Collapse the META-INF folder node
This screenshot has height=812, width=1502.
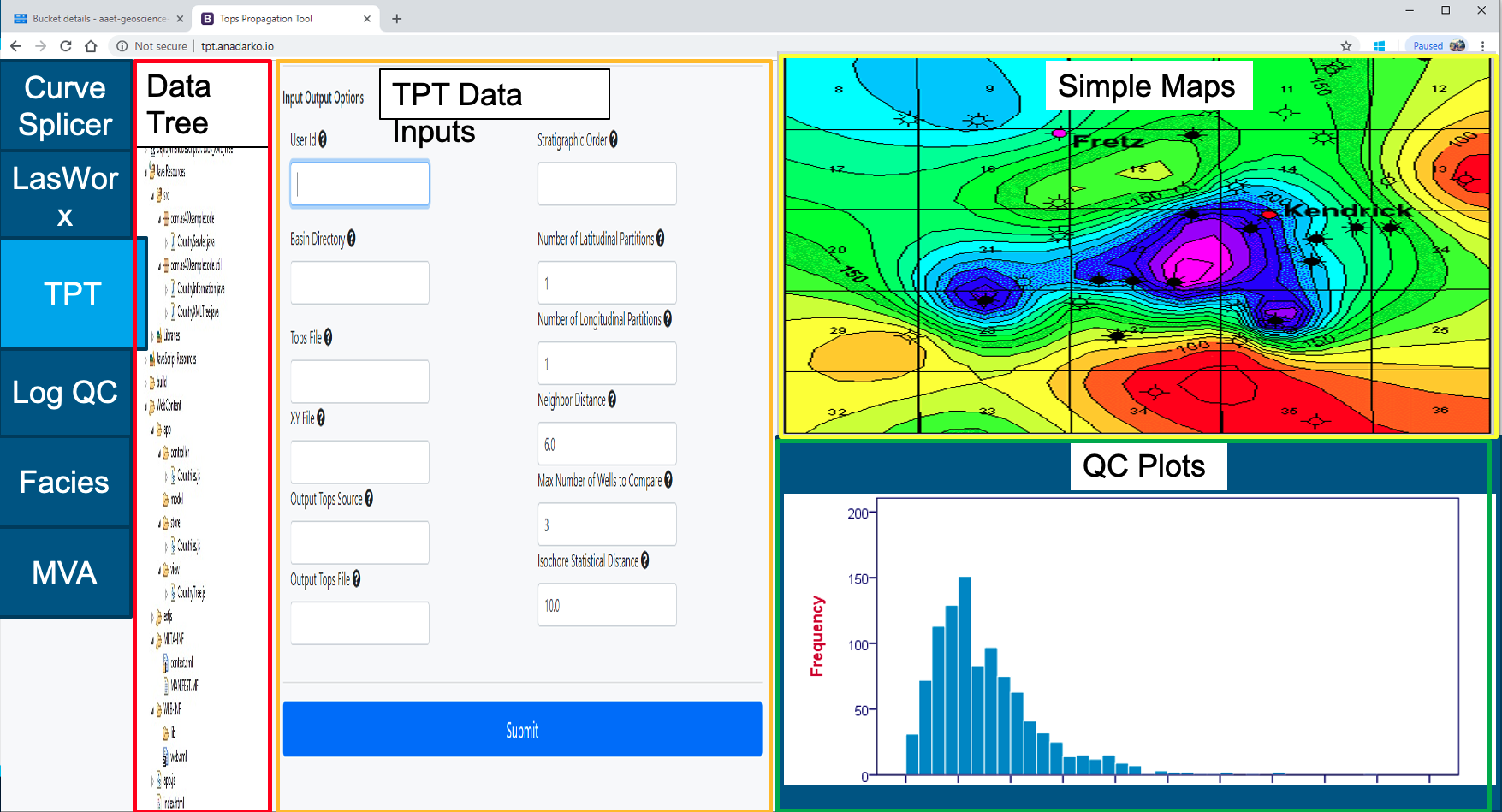[152, 640]
